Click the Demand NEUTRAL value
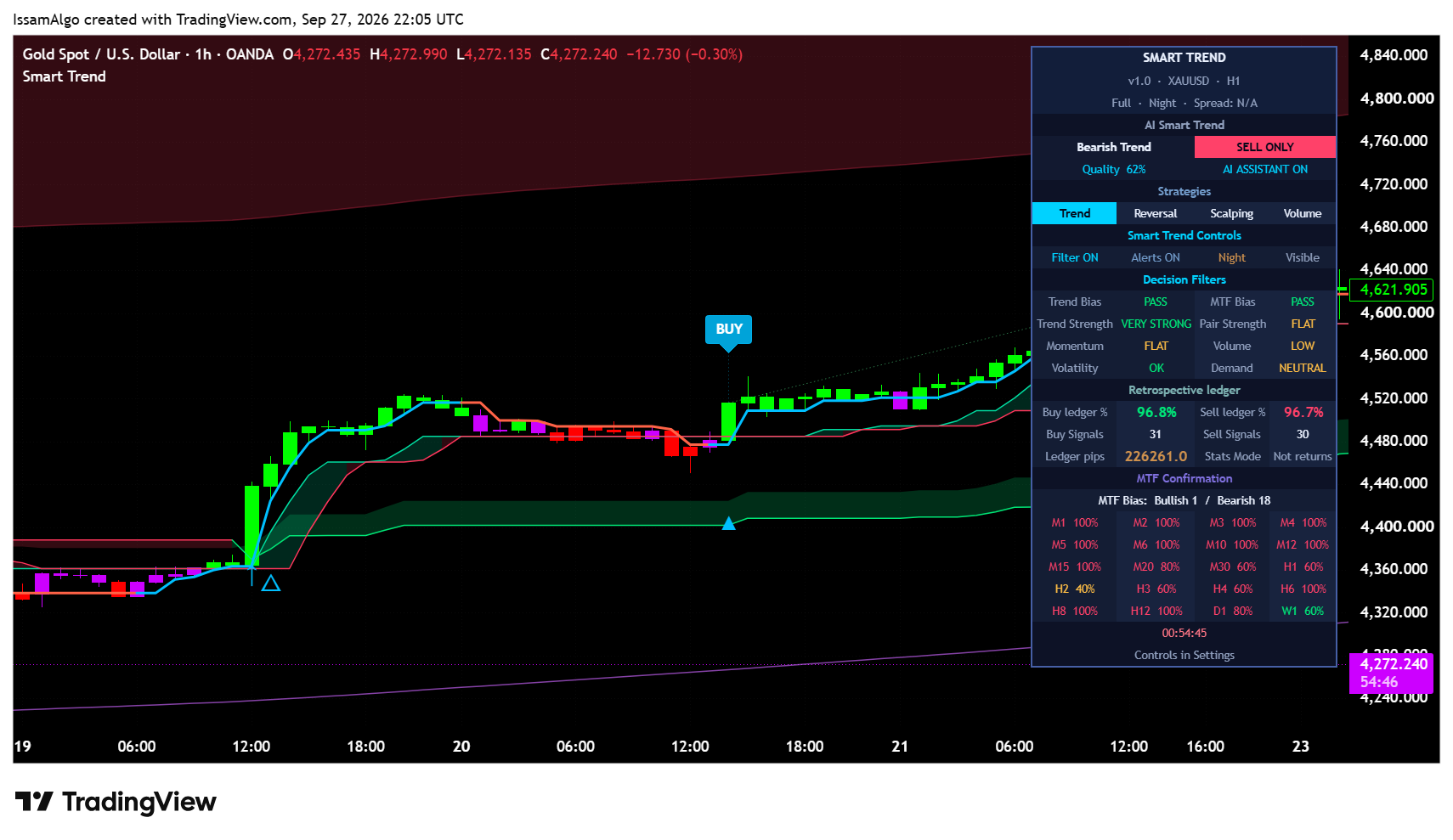 point(1302,368)
